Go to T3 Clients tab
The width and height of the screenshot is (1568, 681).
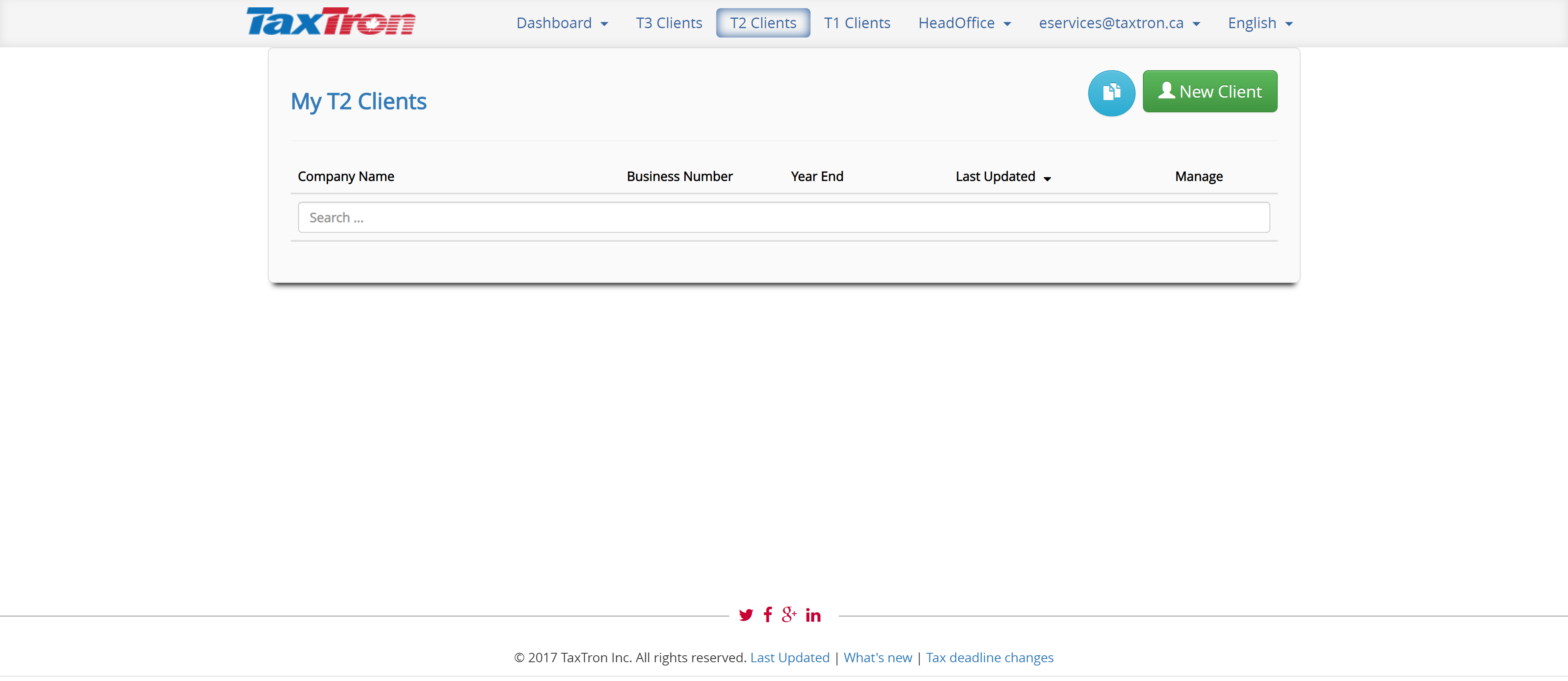pos(668,23)
